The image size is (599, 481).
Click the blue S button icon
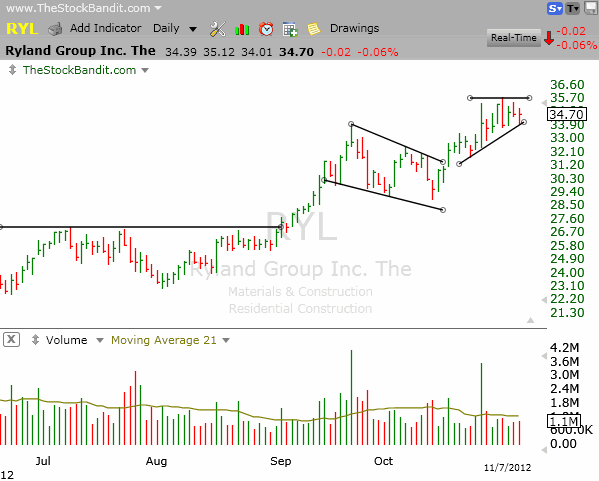[x=555, y=8]
